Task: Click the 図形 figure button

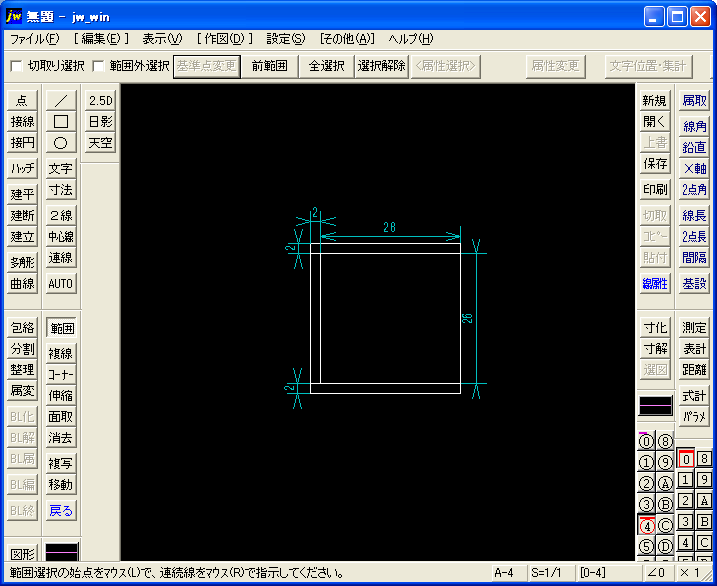Action: click(x=22, y=553)
